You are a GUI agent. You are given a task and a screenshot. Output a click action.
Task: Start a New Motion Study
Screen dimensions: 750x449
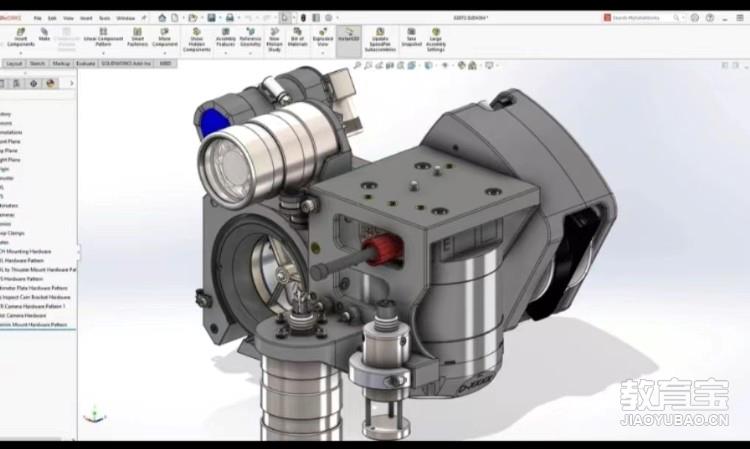(274, 40)
